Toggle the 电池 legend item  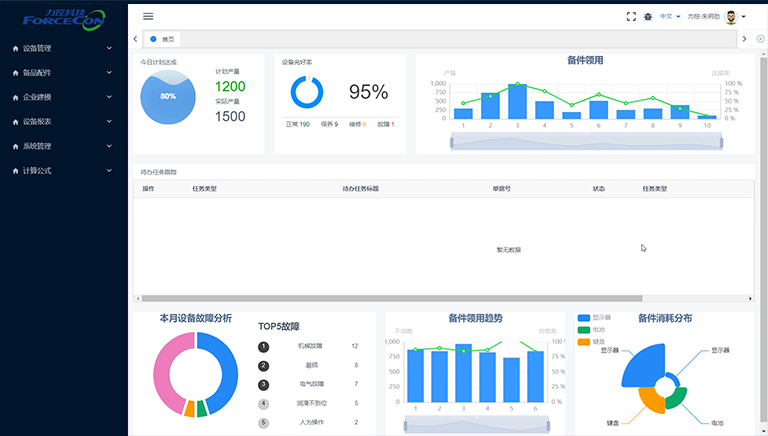coord(591,330)
